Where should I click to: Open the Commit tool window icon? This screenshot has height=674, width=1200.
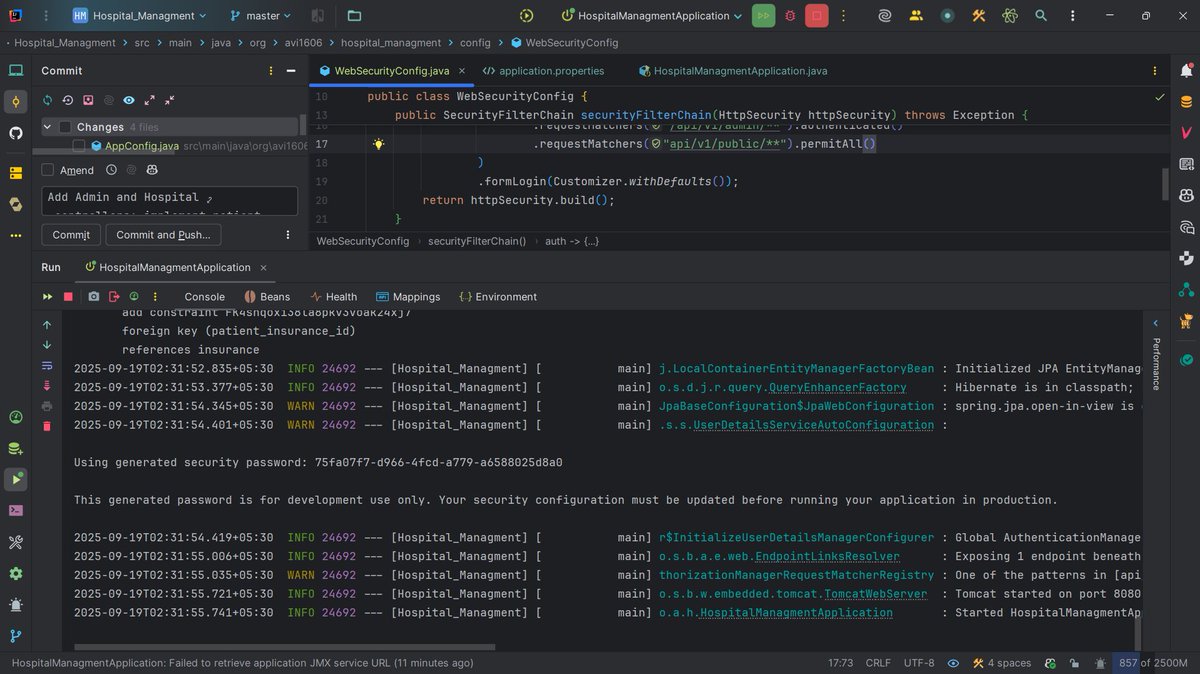pyautogui.click(x=16, y=101)
